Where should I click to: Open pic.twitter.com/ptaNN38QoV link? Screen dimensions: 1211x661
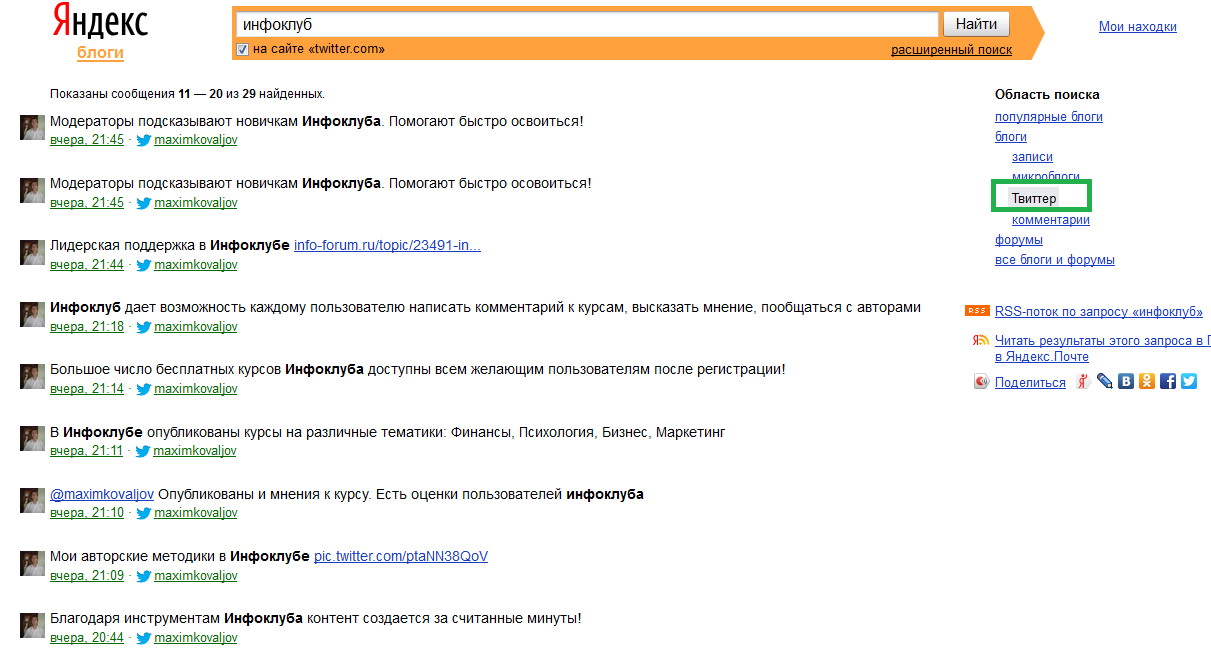click(x=401, y=556)
